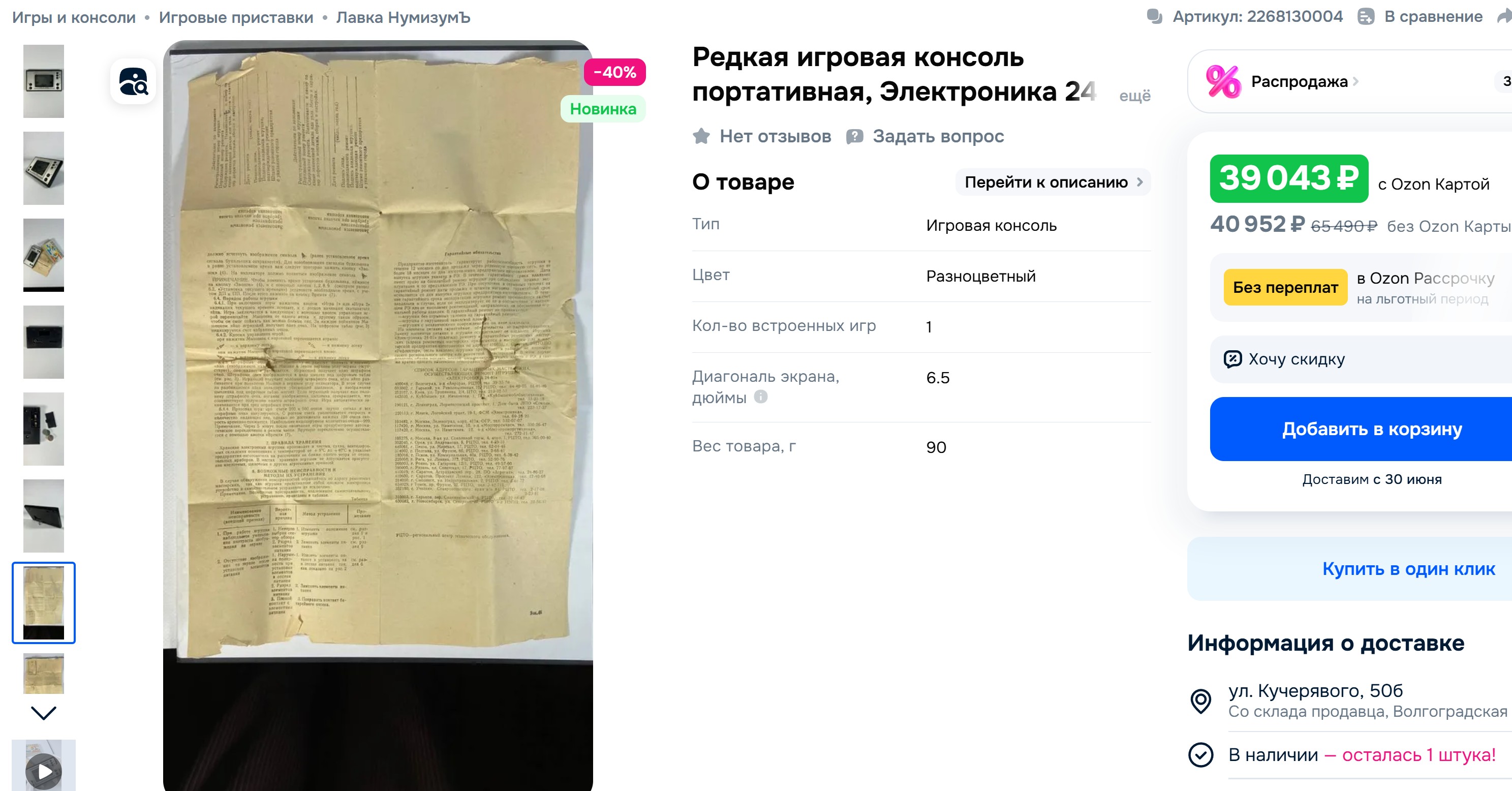This screenshot has height=791, width=1512.
Task: Click the pink percent Распродажа icon
Action: tap(1224, 82)
